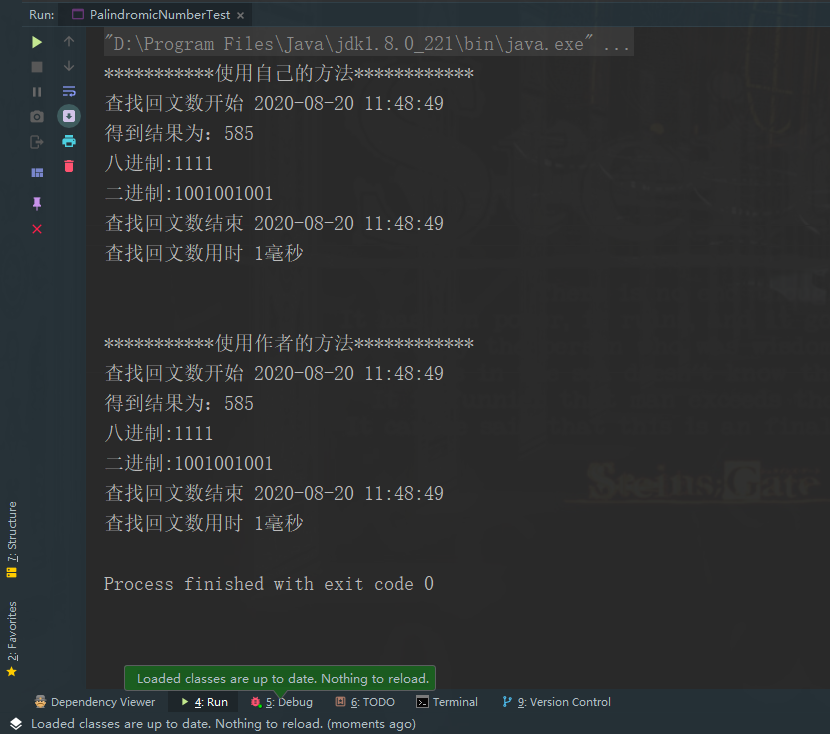The height and width of the screenshot is (734, 830).
Task: Click the Exit process icon
Action: pos(37,142)
